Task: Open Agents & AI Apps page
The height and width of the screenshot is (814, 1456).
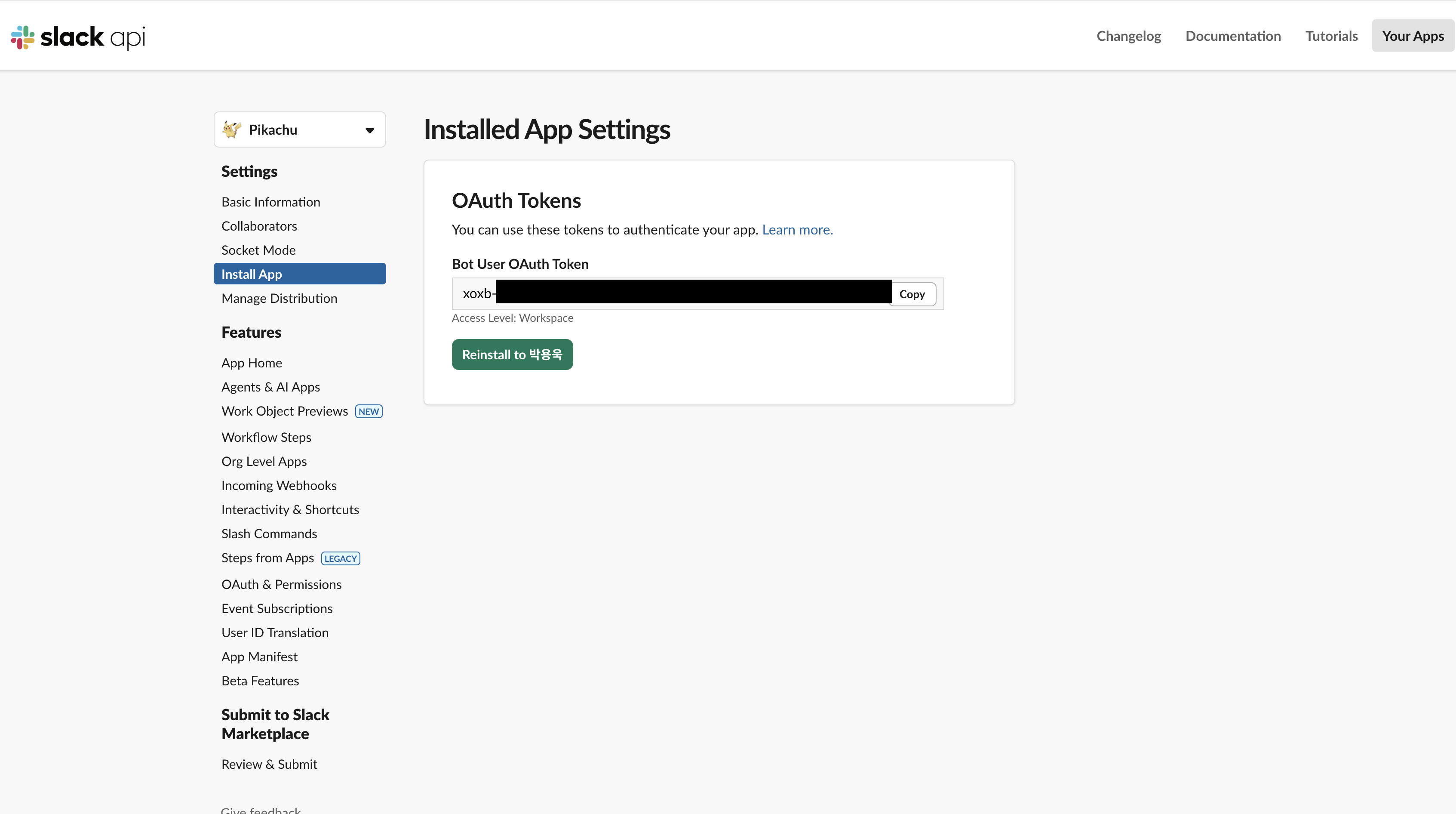Action: click(x=271, y=387)
